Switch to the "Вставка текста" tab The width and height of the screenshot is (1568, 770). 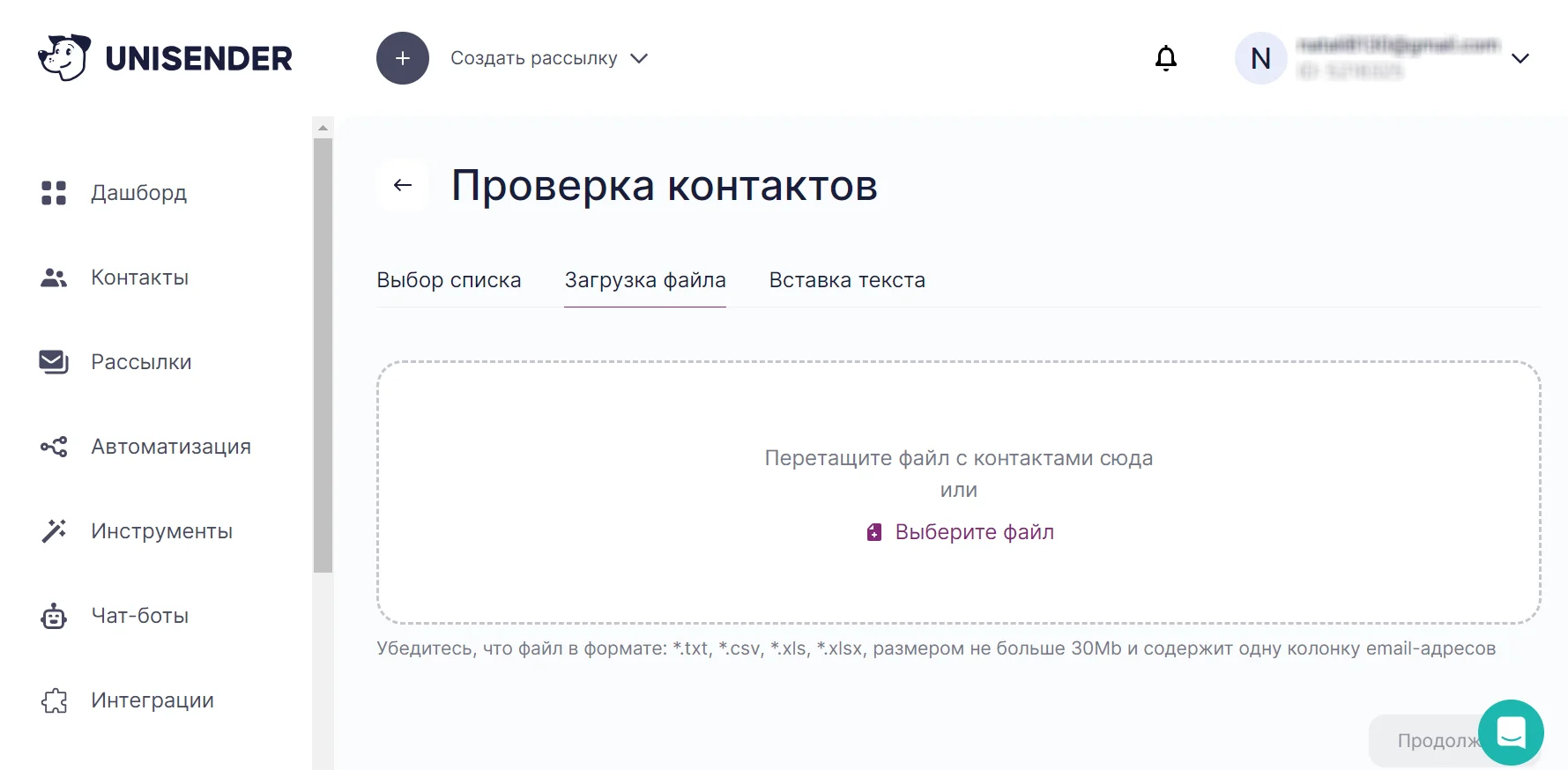click(x=847, y=280)
